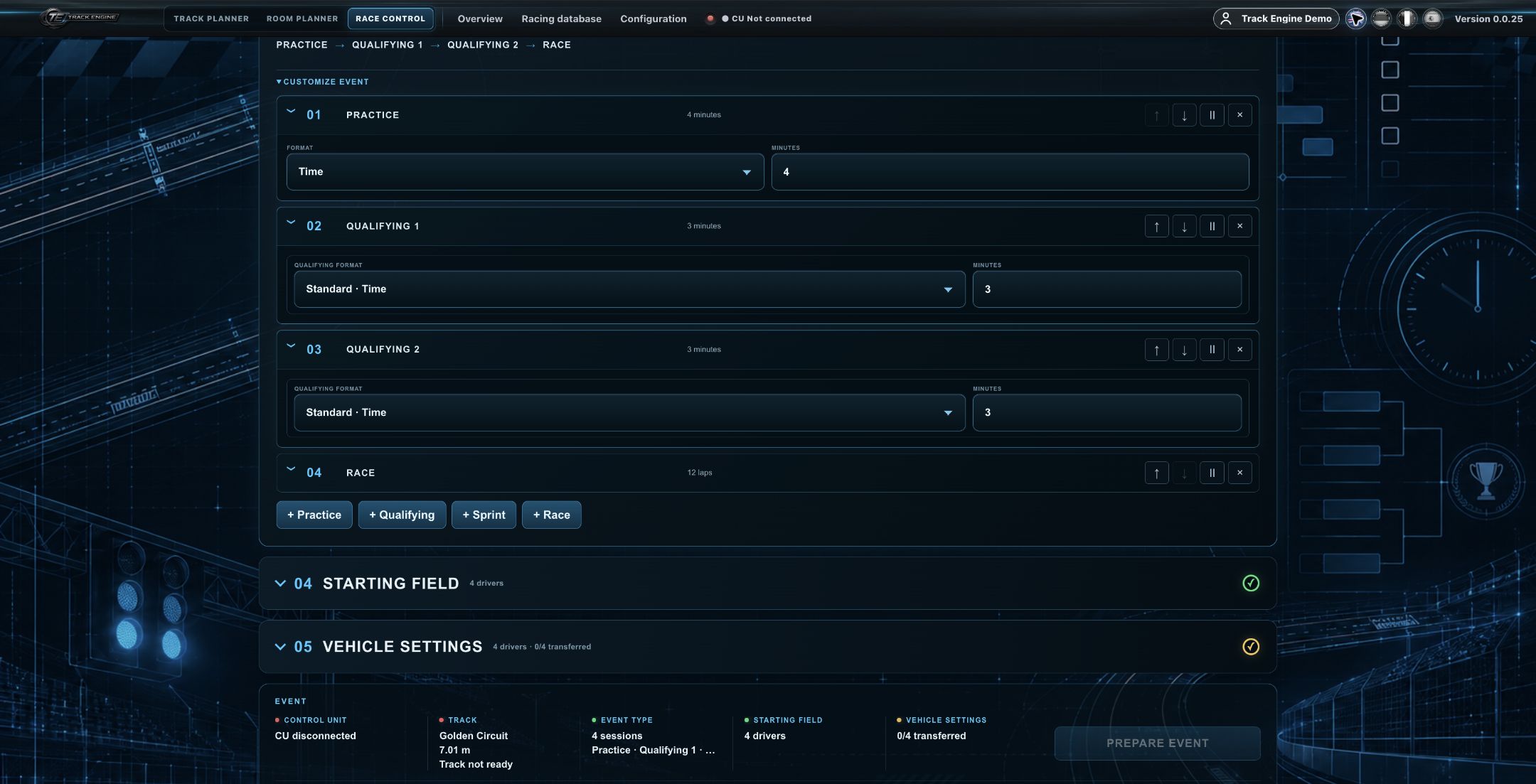Choose the Spanish flag language icon

[1432, 18]
